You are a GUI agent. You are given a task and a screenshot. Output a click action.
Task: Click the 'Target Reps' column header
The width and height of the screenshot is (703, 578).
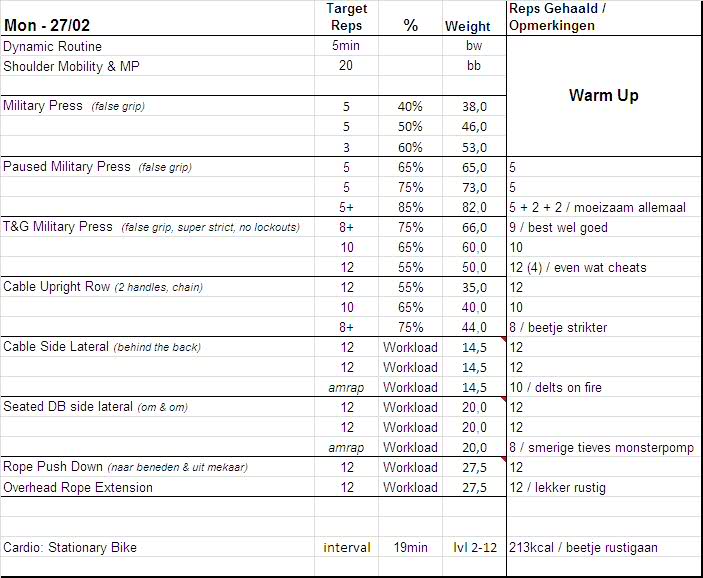(x=347, y=17)
